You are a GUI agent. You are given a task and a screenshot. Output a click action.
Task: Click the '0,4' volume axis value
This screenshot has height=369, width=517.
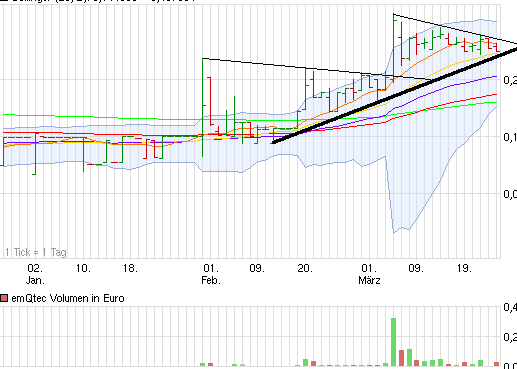(510, 307)
